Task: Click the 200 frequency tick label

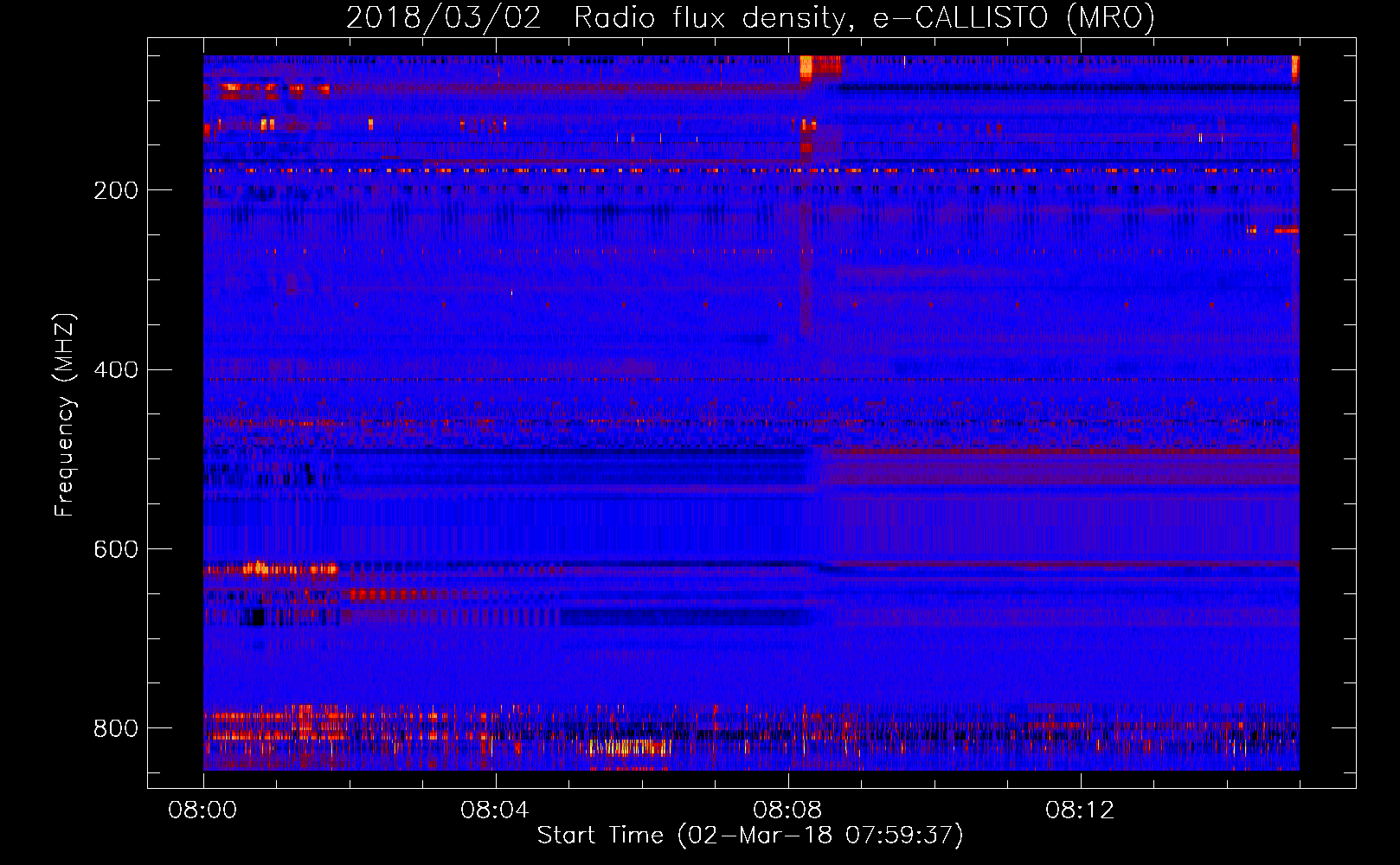Action: 116,190
